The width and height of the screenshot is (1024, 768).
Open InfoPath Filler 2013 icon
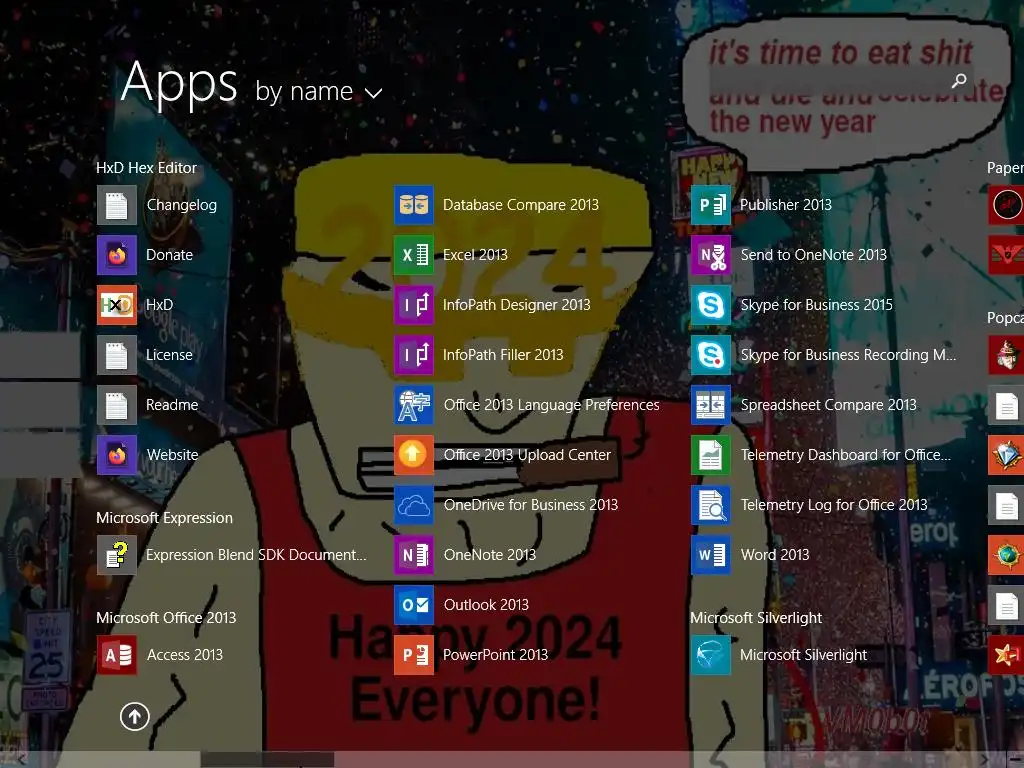coord(414,355)
